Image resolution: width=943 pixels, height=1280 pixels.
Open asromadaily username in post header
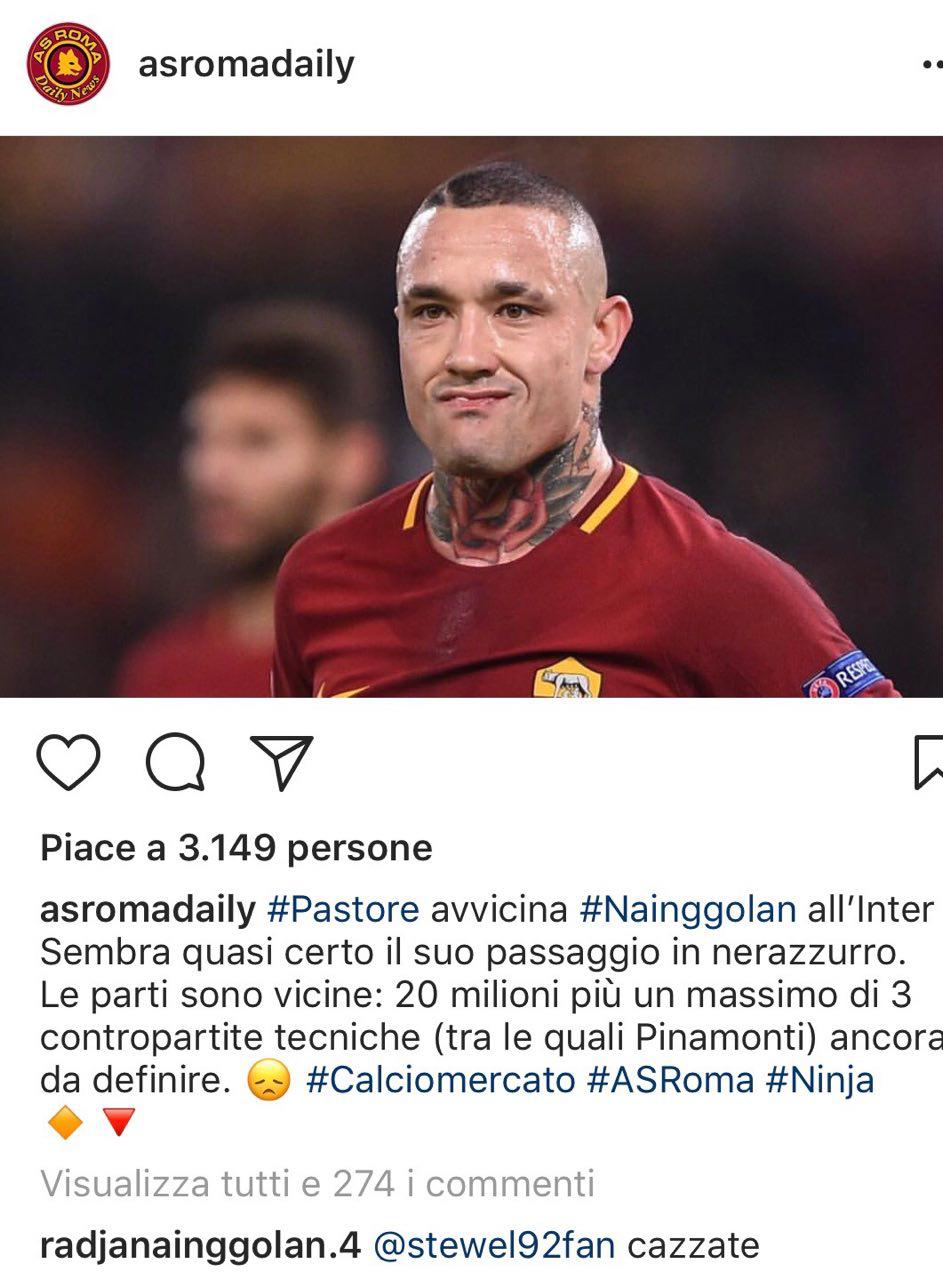(x=246, y=65)
